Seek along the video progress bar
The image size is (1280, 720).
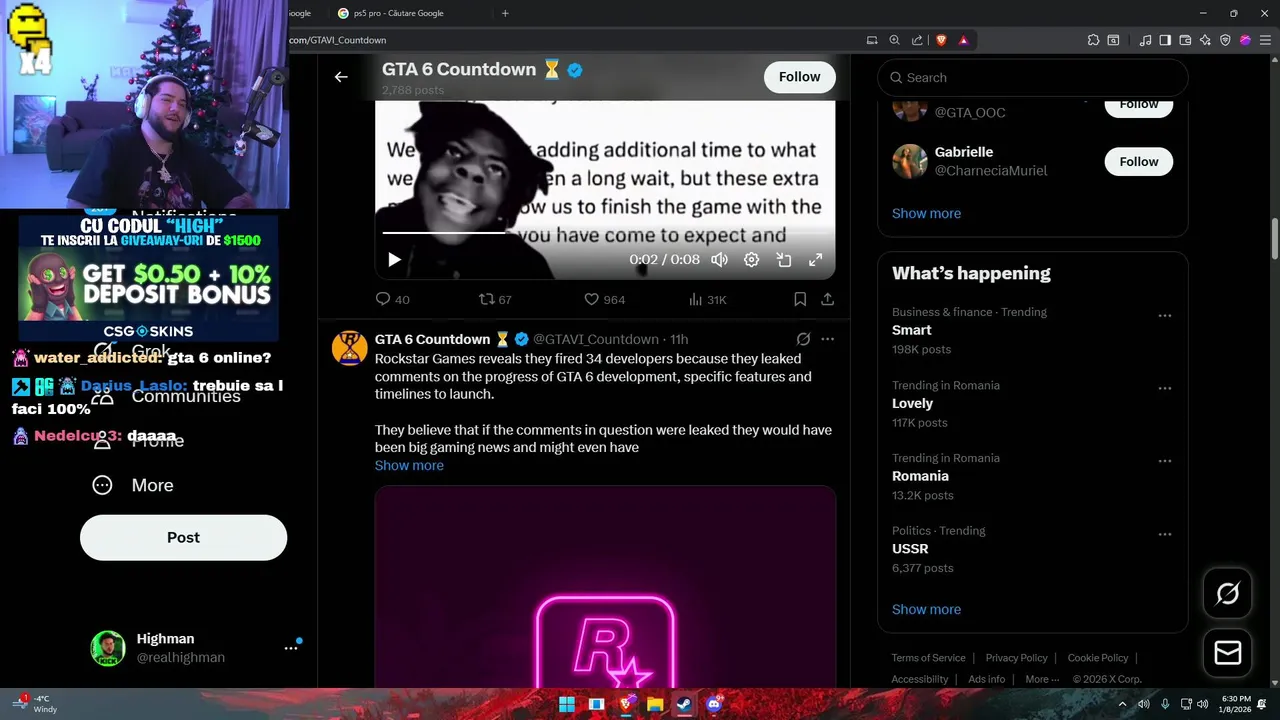coord(604,232)
